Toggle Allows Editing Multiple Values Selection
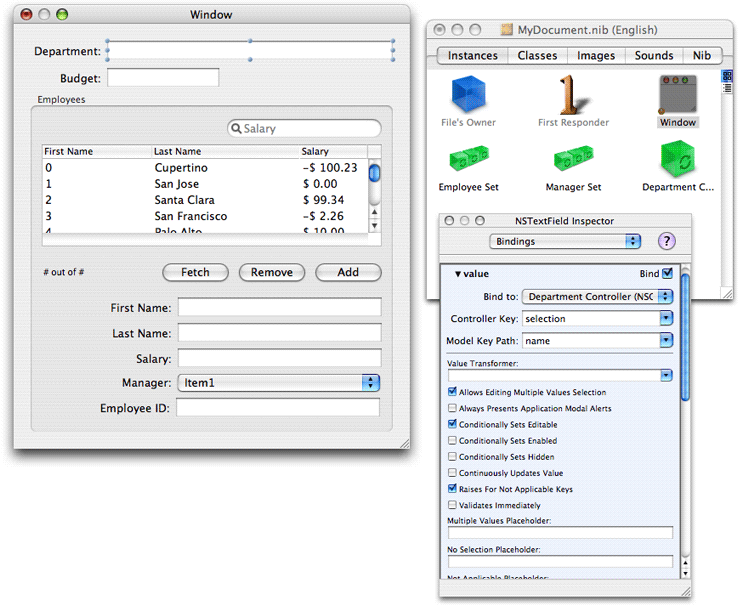Image resolution: width=749 pixels, height=611 pixels. click(452, 392)
